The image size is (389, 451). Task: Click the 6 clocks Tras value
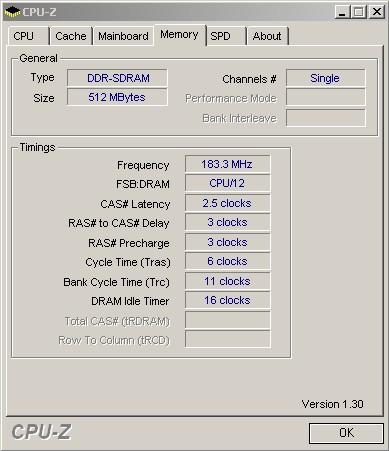[228, 261]
